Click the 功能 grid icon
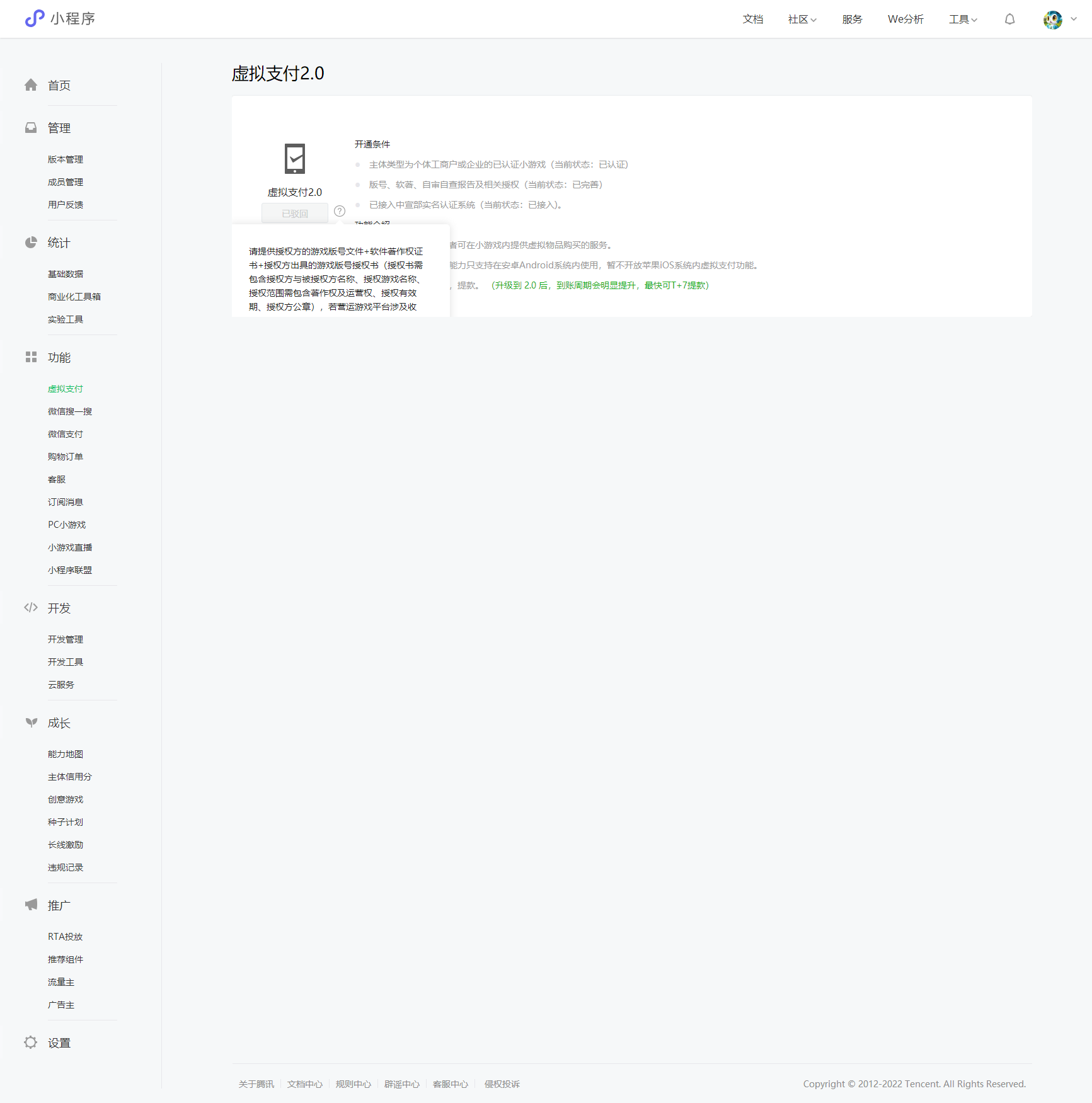The width and height of the screenshot is (1092, 1103). 31,357
